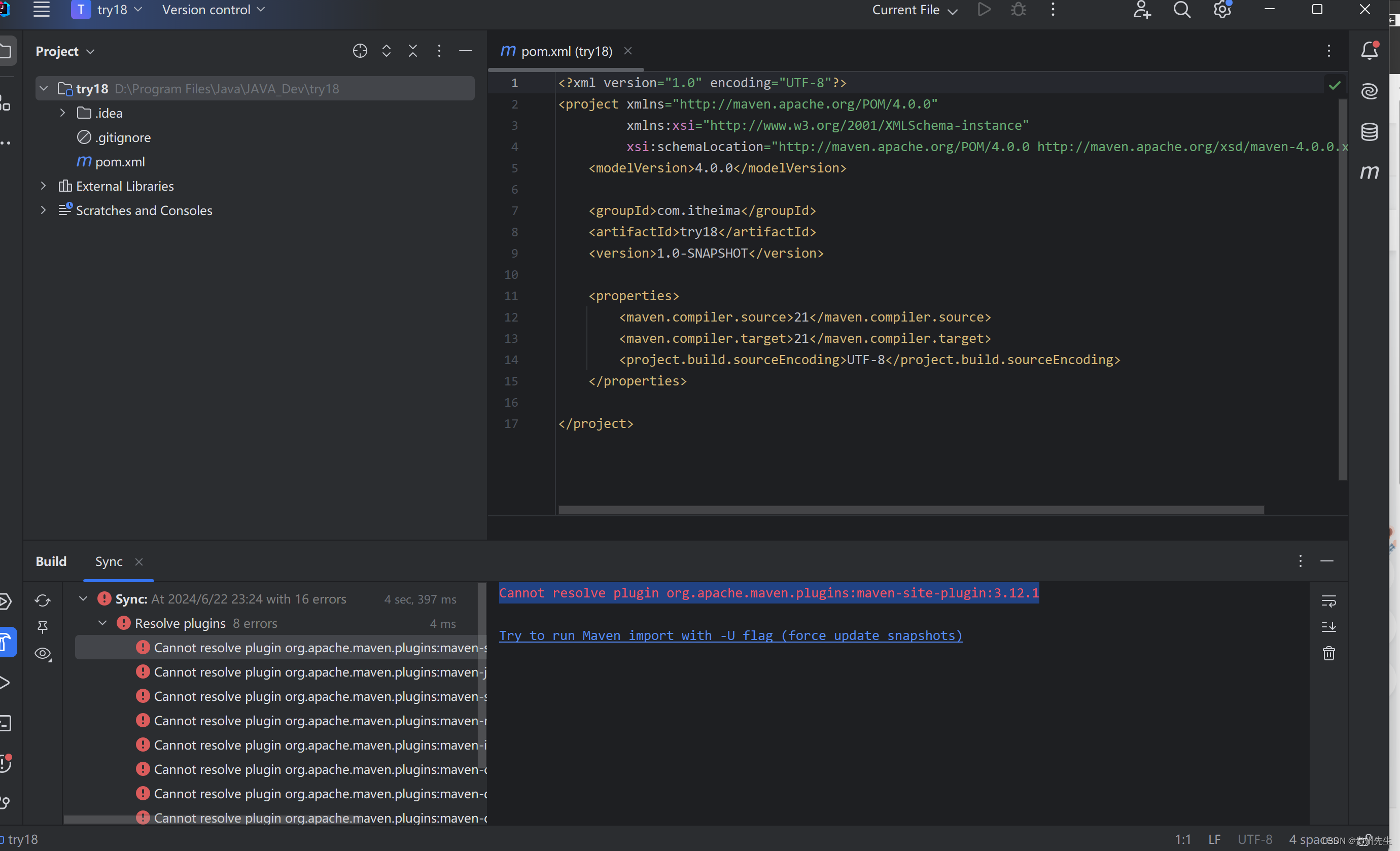This screenshot has height=851, width=1400.
Task: Reload the Maven sync in Build panel
Action: click(43, 600)
